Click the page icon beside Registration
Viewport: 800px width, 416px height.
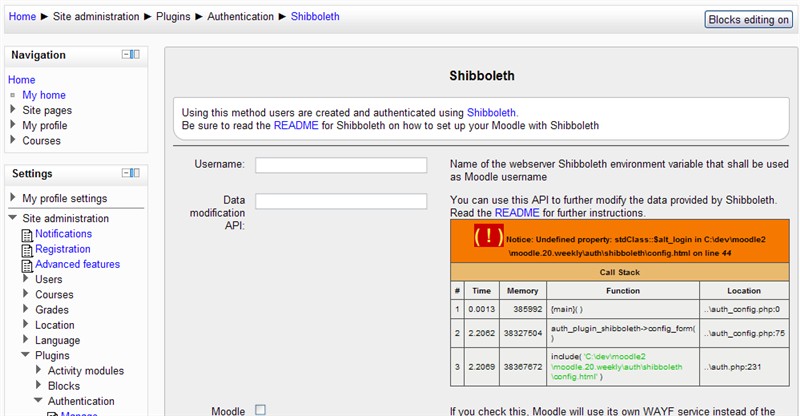click(x=27, y=251)
